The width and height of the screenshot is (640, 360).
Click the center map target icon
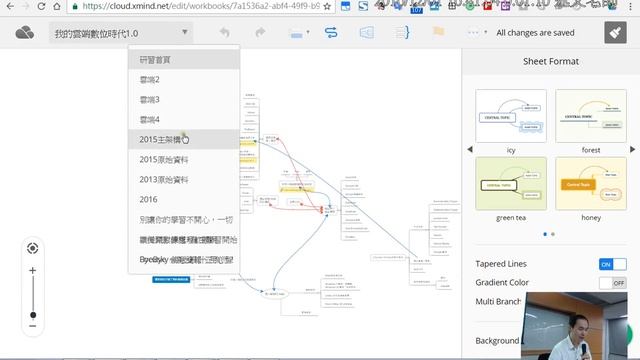tap(33, 248)
